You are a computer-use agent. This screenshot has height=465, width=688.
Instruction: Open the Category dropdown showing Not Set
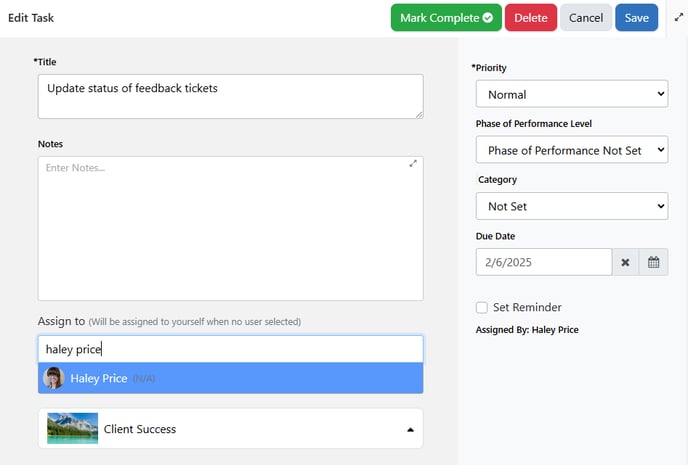[x=572, y=206]
